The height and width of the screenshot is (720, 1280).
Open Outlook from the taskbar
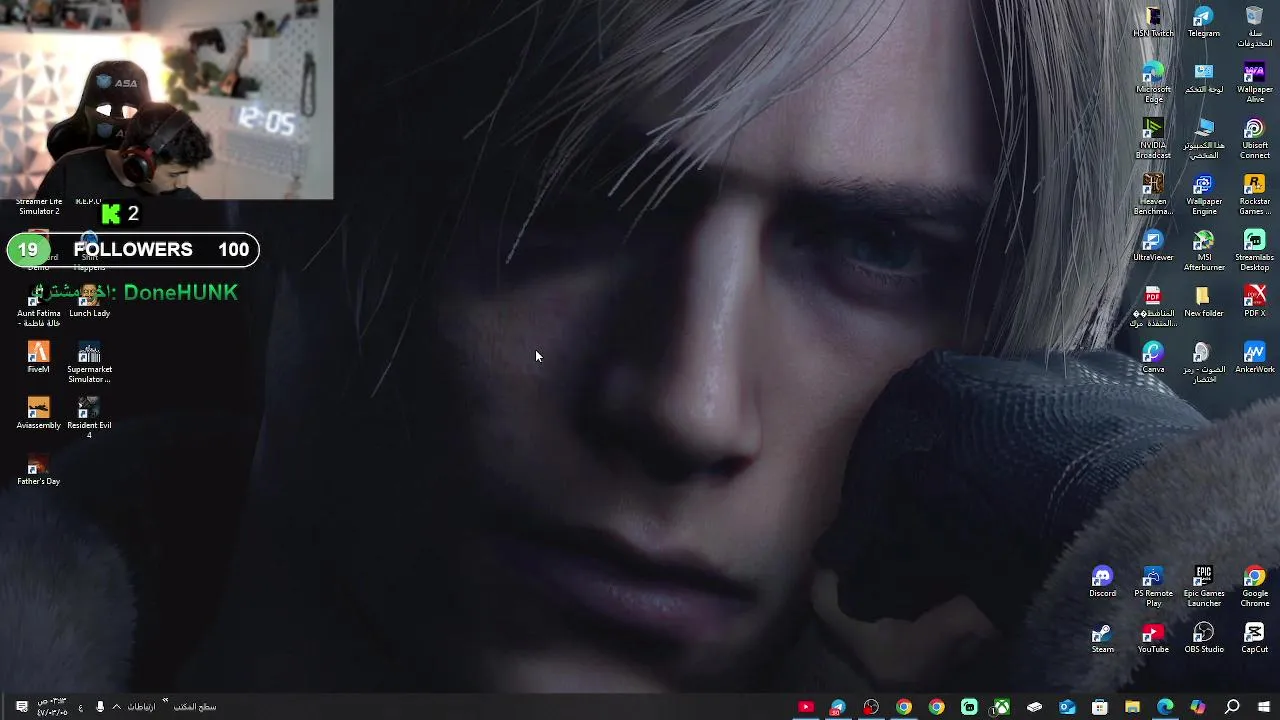point(1067,707)
